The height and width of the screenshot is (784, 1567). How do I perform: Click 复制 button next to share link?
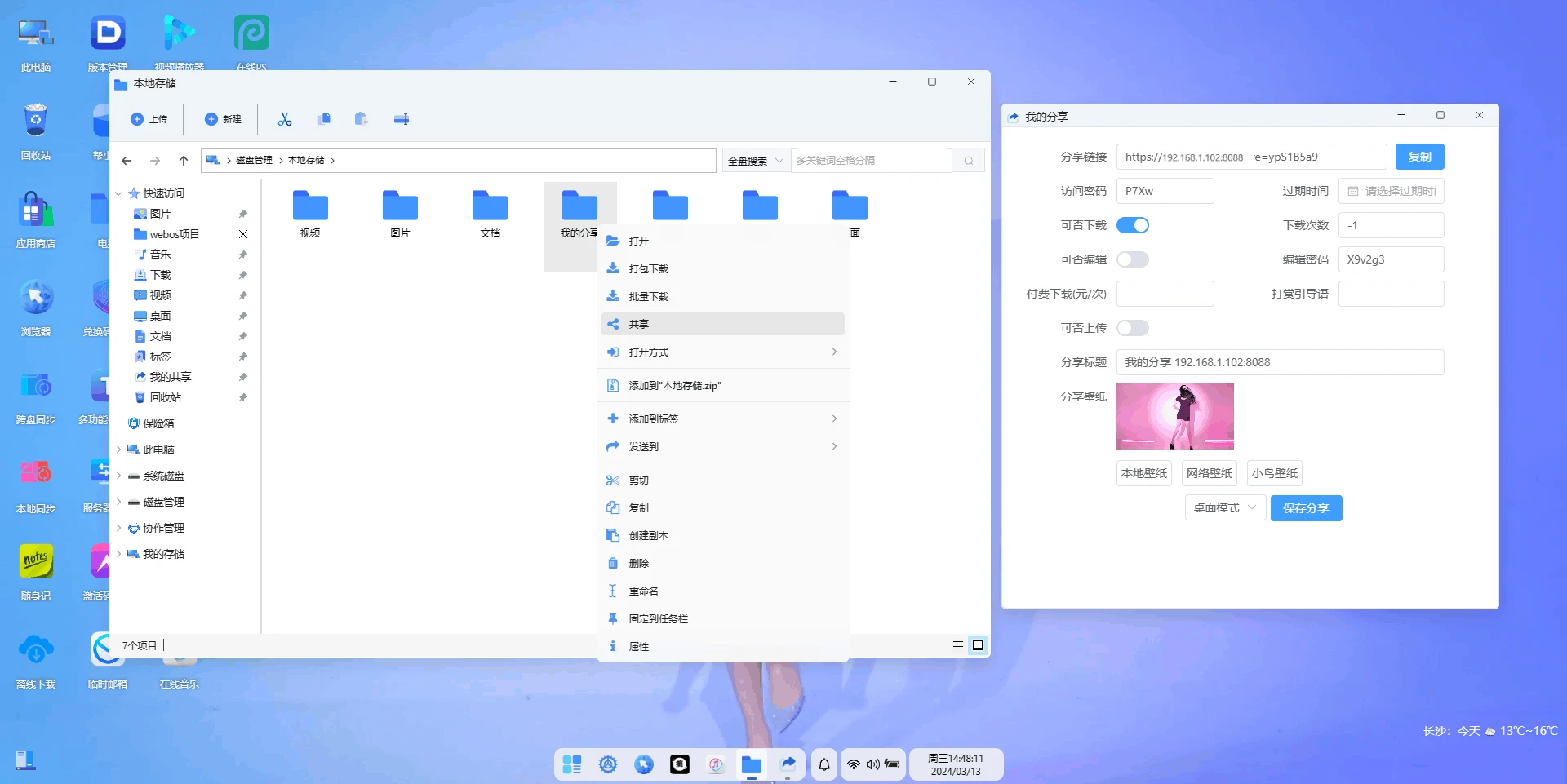[1419, 157]
